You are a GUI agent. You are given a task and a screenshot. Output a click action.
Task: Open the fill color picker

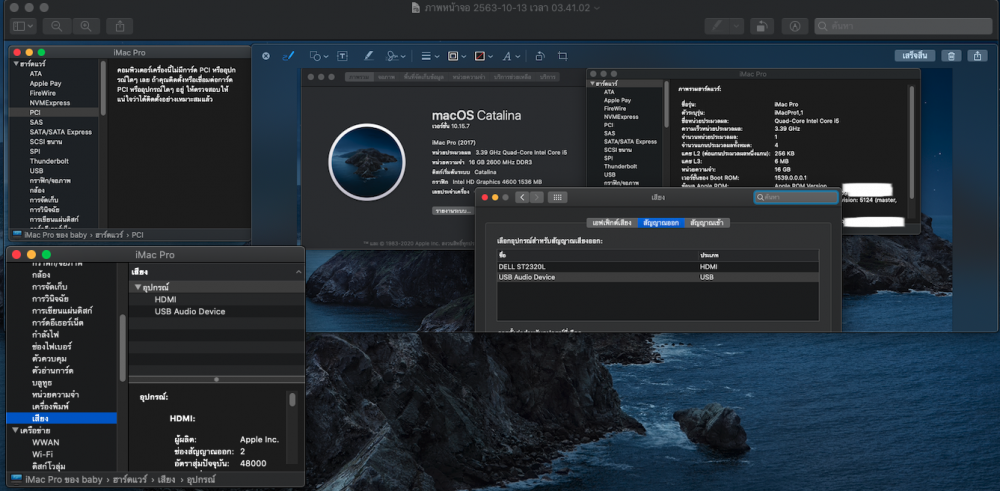(x=483, y=56)
